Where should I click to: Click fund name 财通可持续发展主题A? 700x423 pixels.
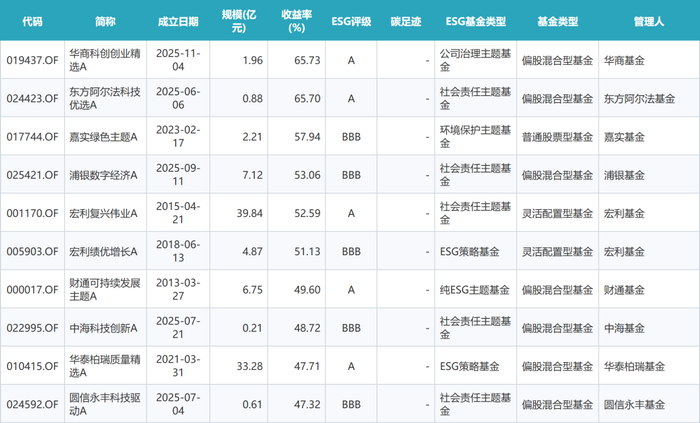105,290
